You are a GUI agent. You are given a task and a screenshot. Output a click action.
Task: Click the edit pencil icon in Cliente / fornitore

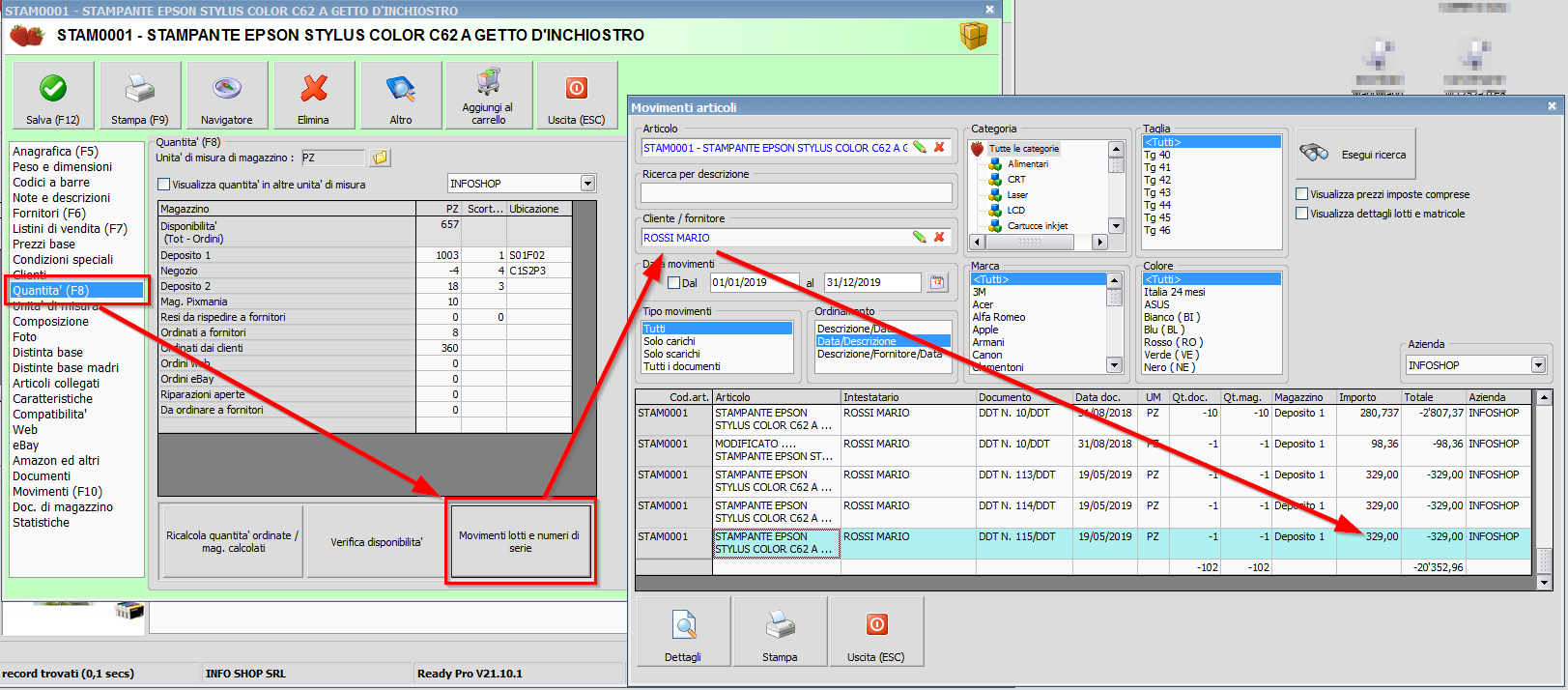[919, 237]
